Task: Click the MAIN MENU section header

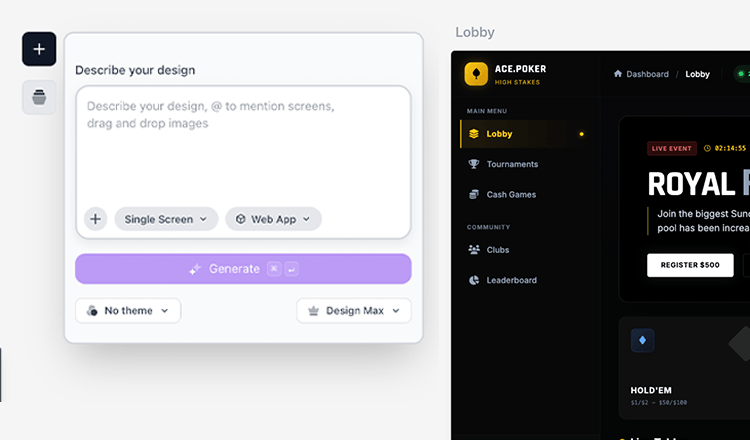Action: click(486, 111)
